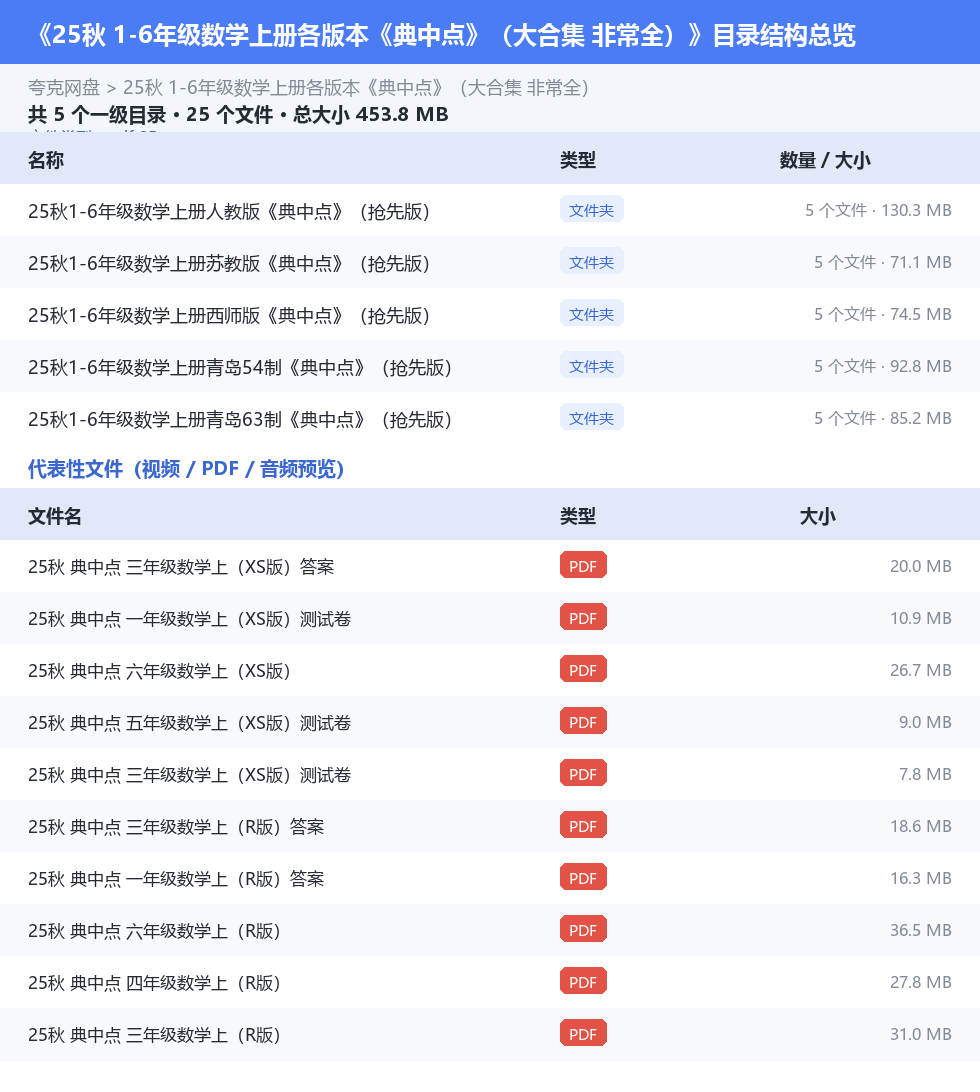Select file 25秋 典中点 六年级数学上（R版）
This screenshot has width=980, height=1092.
tap(154, 931)
